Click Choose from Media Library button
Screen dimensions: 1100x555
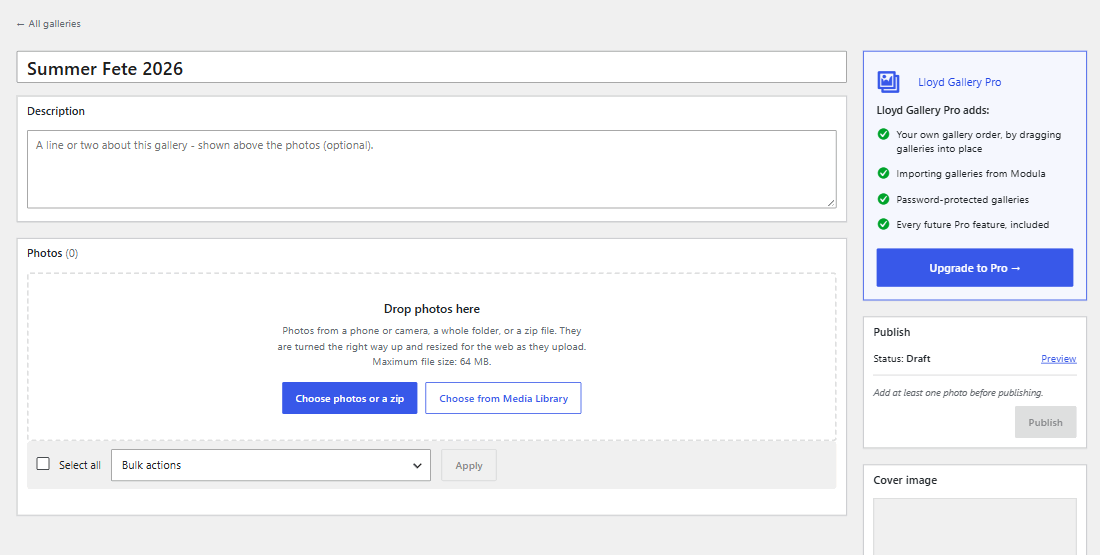[x=503, y=398]
